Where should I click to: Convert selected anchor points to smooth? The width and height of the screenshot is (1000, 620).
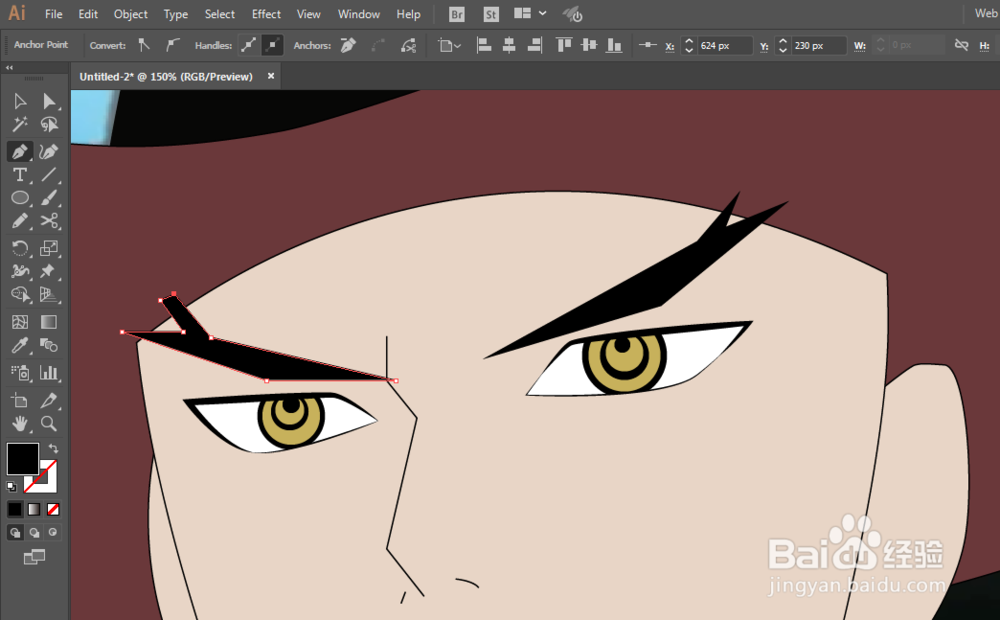click(x=172, y=45)
